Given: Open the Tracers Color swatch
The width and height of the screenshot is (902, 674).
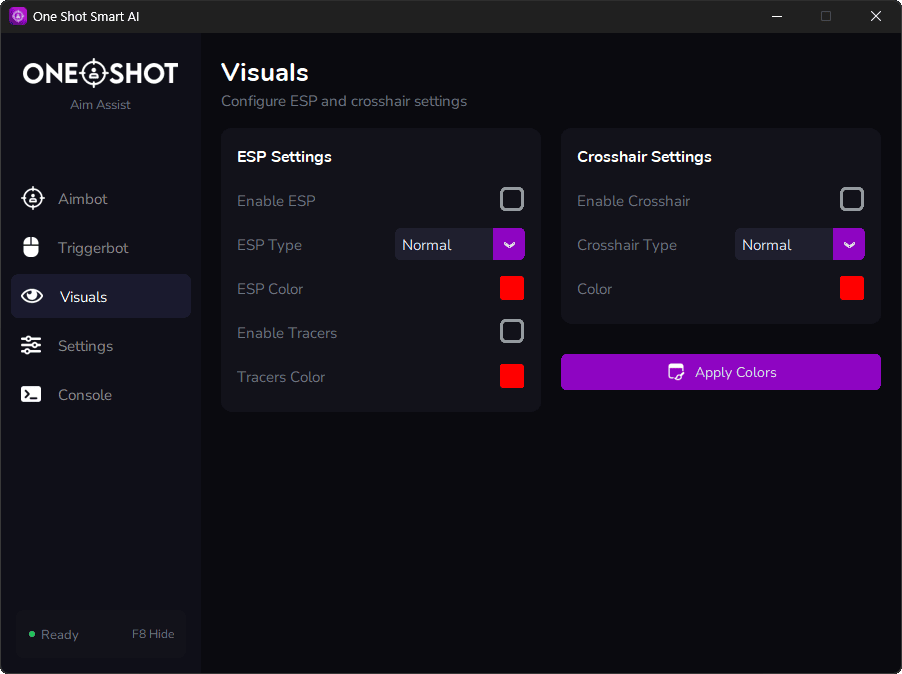Looking at the screenshot, I should point(512,376).
